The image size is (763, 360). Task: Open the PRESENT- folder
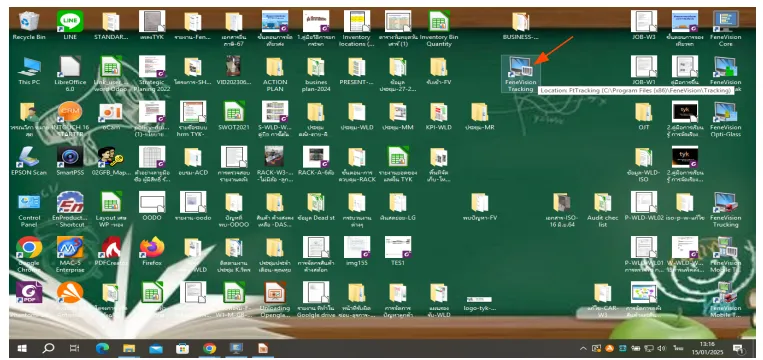click(x=357, y=71)
